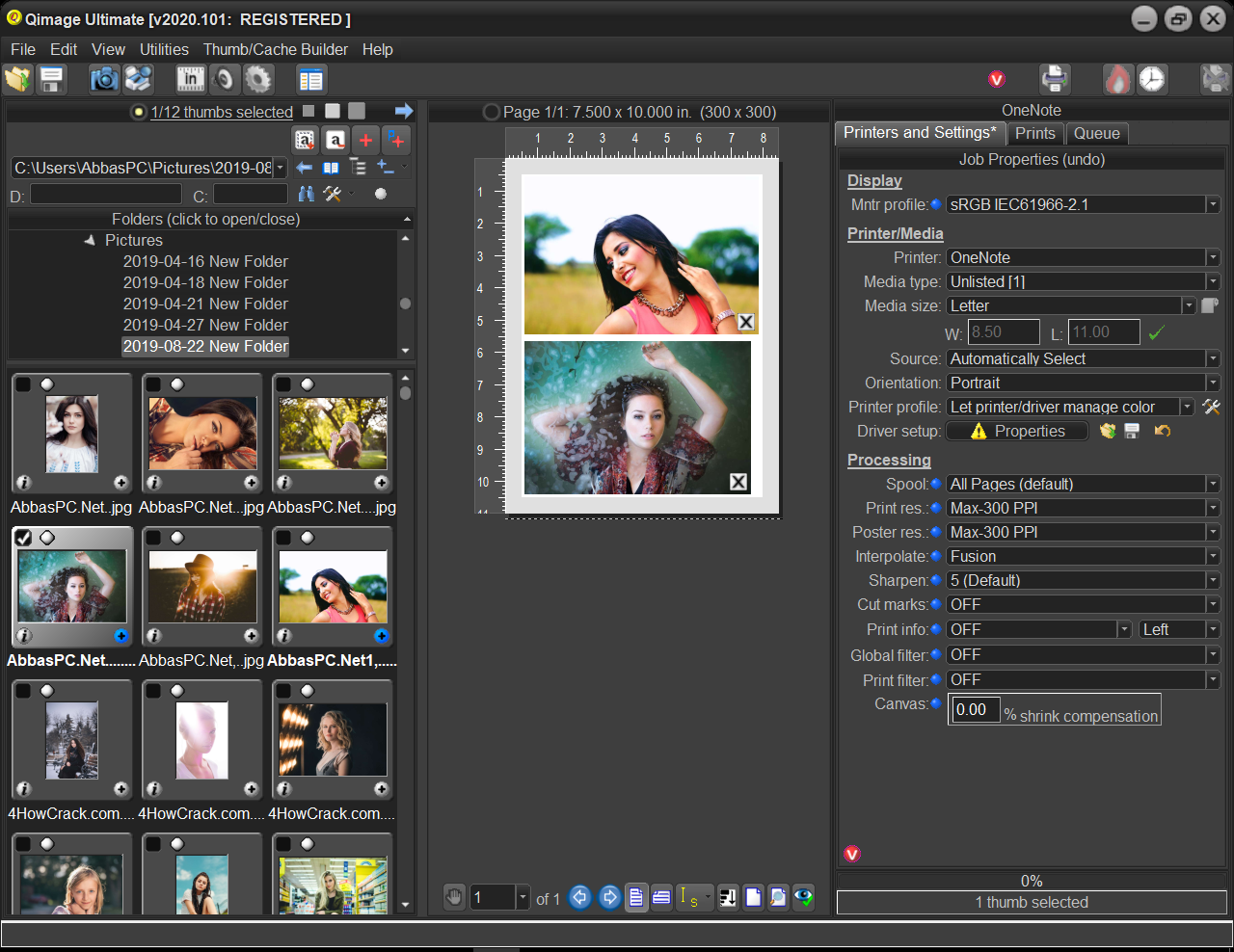Viewport: 1234px width, 952px height.
Task: Open the Interpolate Fusion dropdown
Action: coord(1213,556)
